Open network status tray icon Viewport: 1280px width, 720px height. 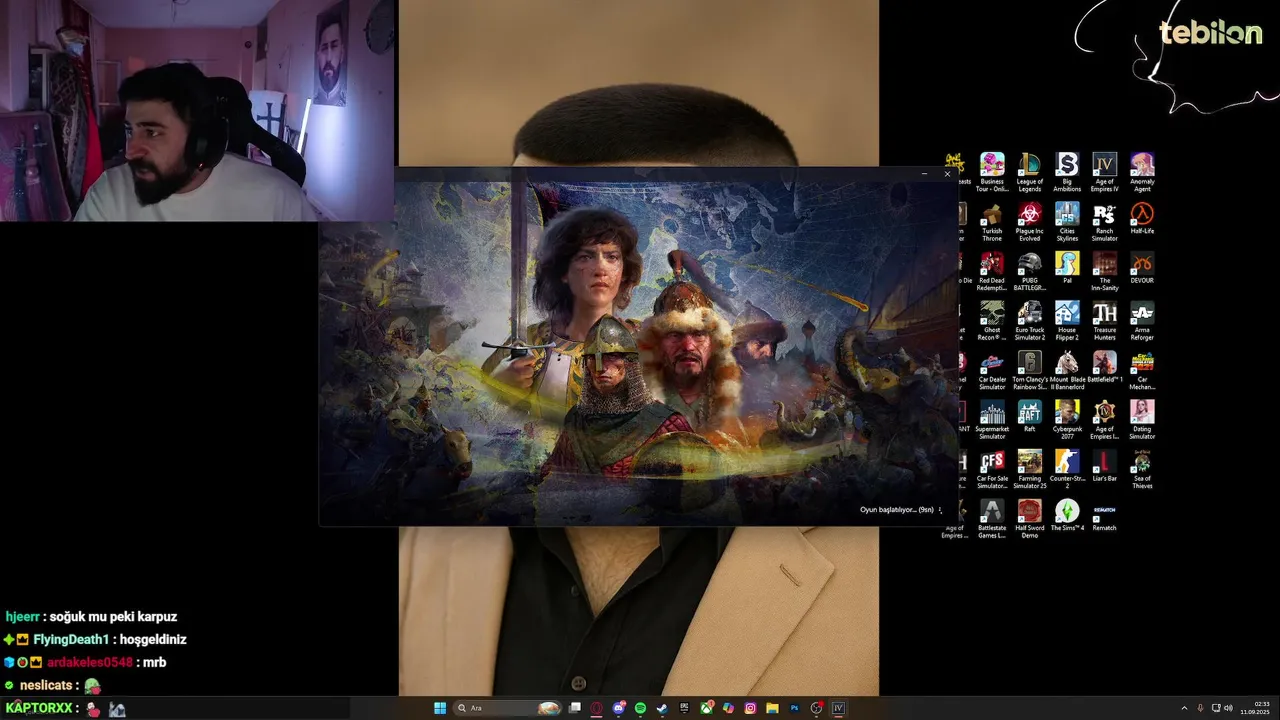[1215, 708]
